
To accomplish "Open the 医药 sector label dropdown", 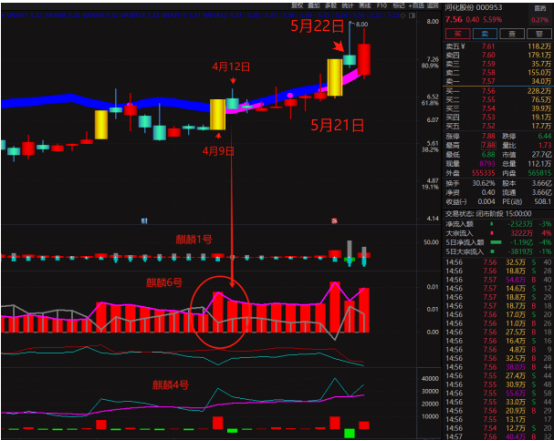I will click(540, 8).
